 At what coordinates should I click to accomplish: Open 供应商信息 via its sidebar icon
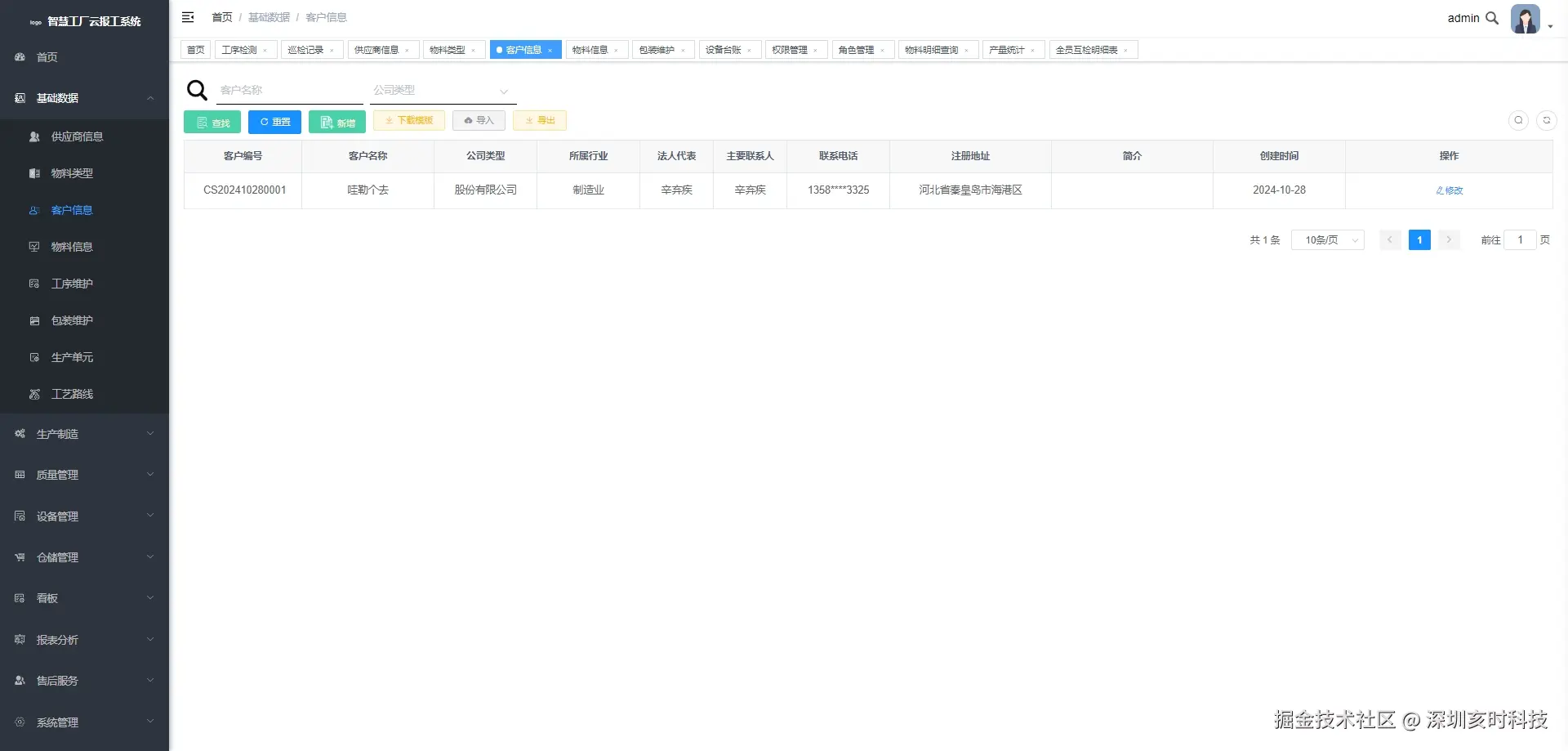(34, 136)
